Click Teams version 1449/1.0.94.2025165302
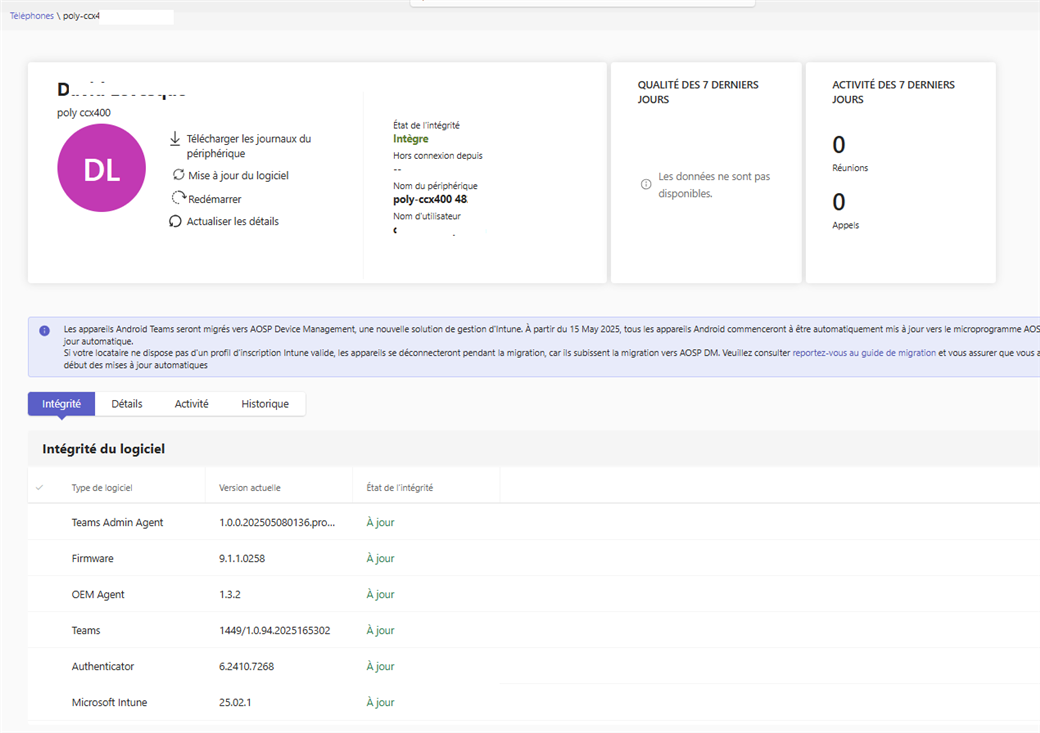 coord(275,630)
